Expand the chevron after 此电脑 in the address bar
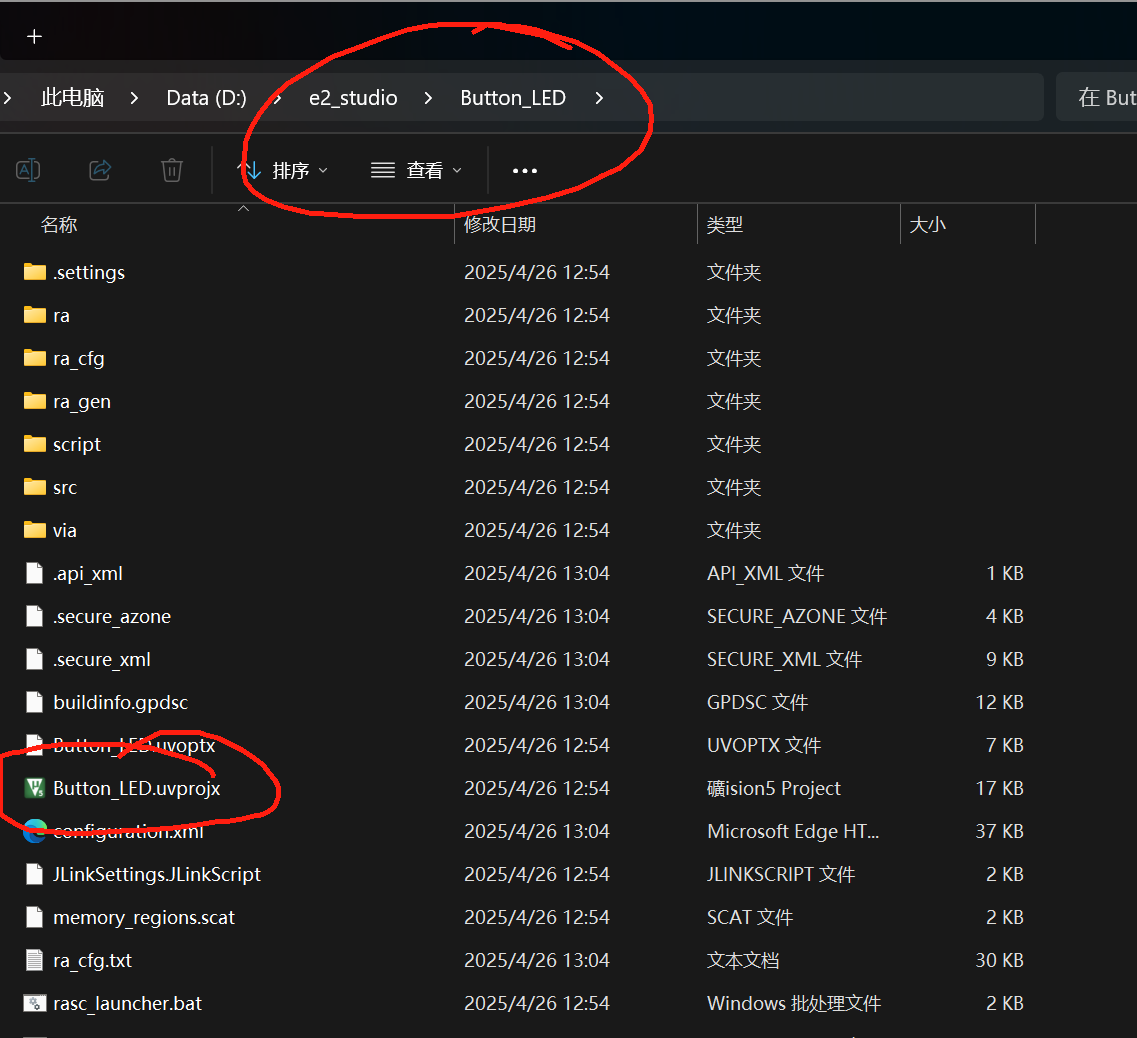The image size is (1137, 1038). tap(134, 98)
